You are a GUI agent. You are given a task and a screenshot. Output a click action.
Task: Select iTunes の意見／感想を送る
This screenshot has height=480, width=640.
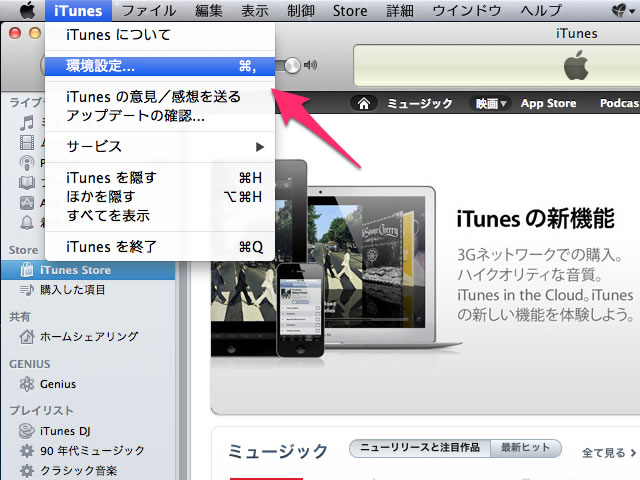pos(160,97)
